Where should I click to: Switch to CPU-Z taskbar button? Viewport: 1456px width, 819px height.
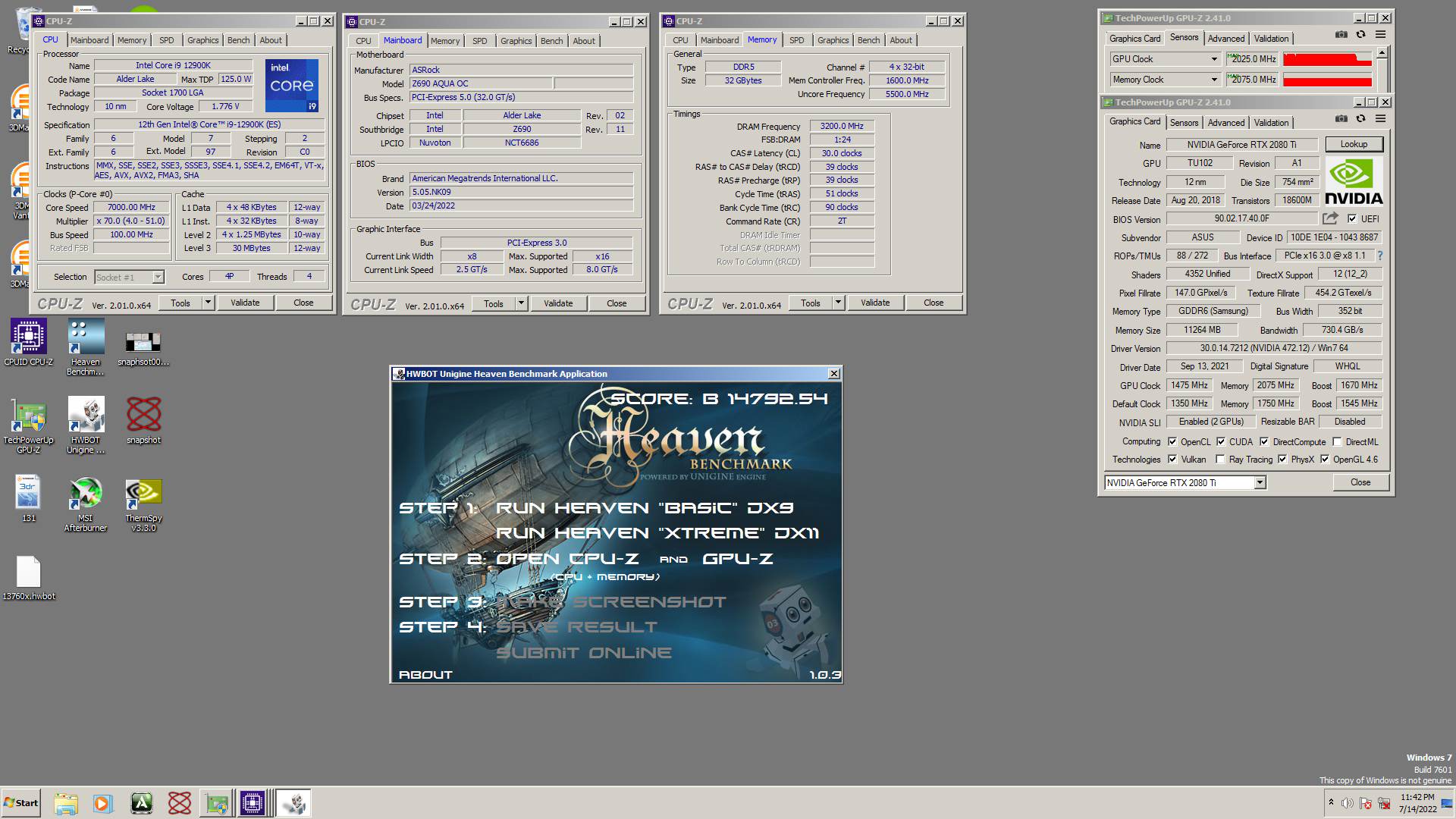coord(253,803)
